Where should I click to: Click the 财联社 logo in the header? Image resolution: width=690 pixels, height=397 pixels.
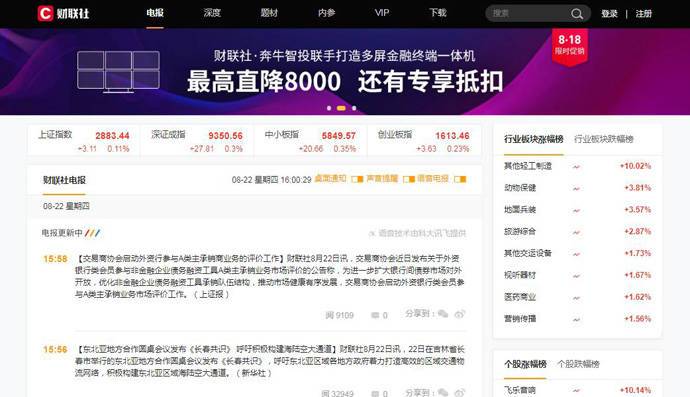63,13
